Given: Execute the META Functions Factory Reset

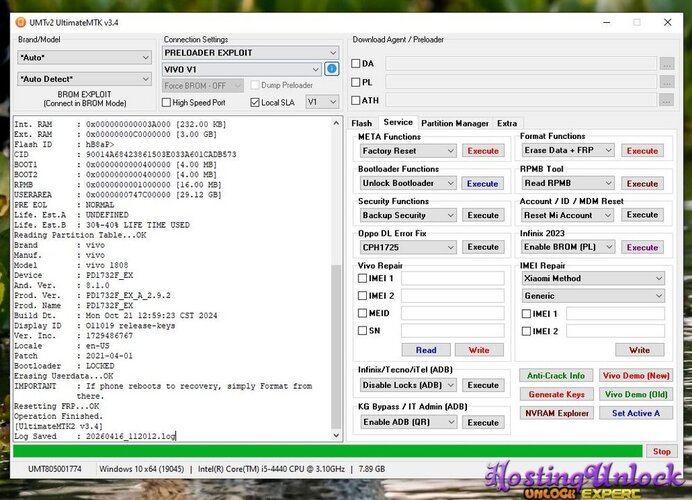Looking at the screenshot, I should [483, 151].
